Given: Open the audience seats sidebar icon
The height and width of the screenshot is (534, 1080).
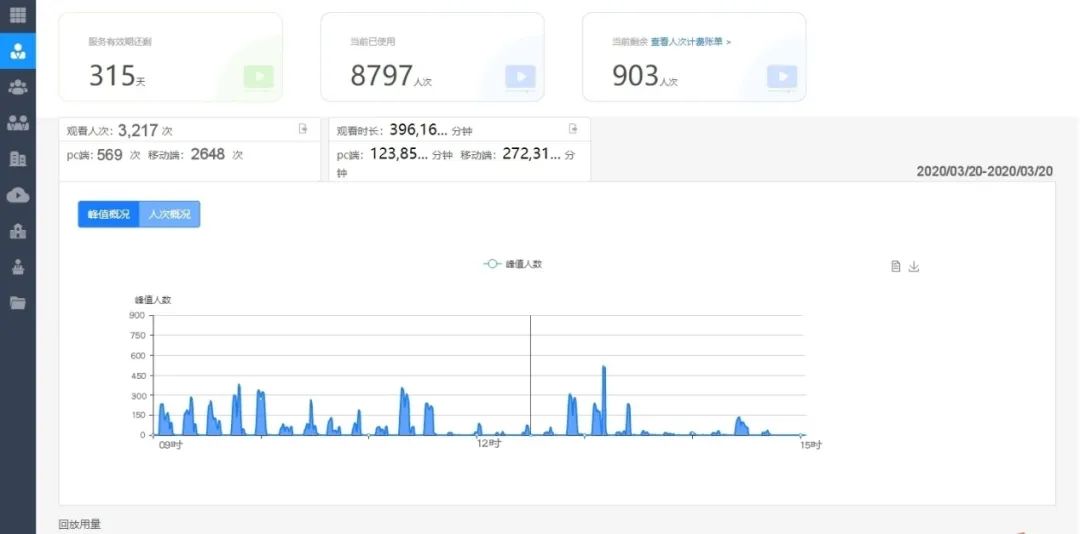Looking at the screenshot, I should click(18, 123).
